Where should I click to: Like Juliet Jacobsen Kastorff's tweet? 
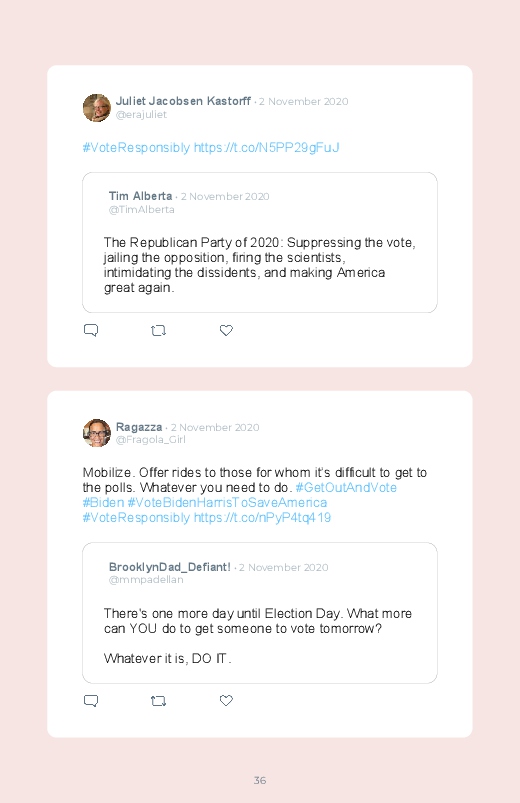[x=226, y=330]
